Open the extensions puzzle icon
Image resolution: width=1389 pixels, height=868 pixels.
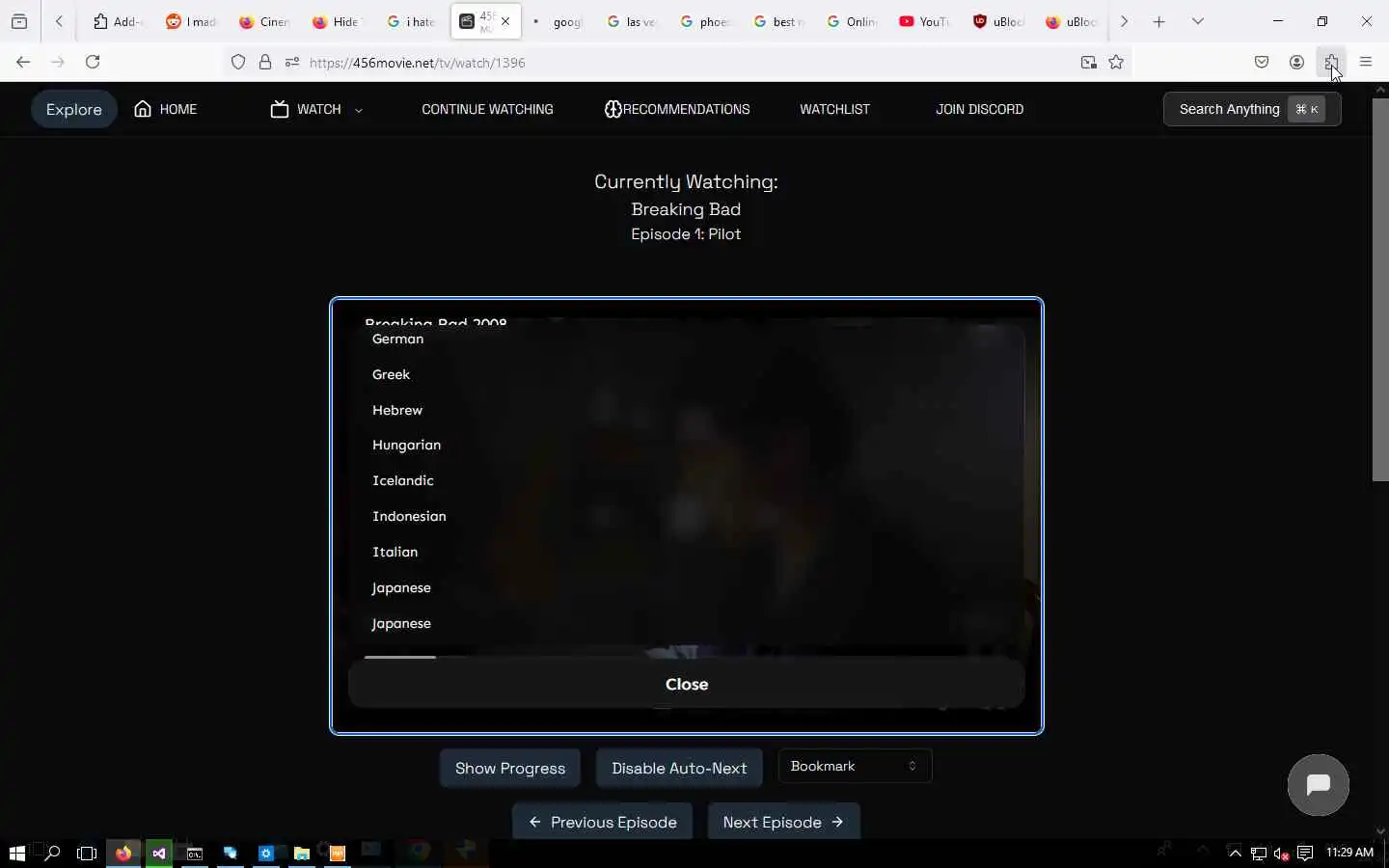click(1331, 62)
